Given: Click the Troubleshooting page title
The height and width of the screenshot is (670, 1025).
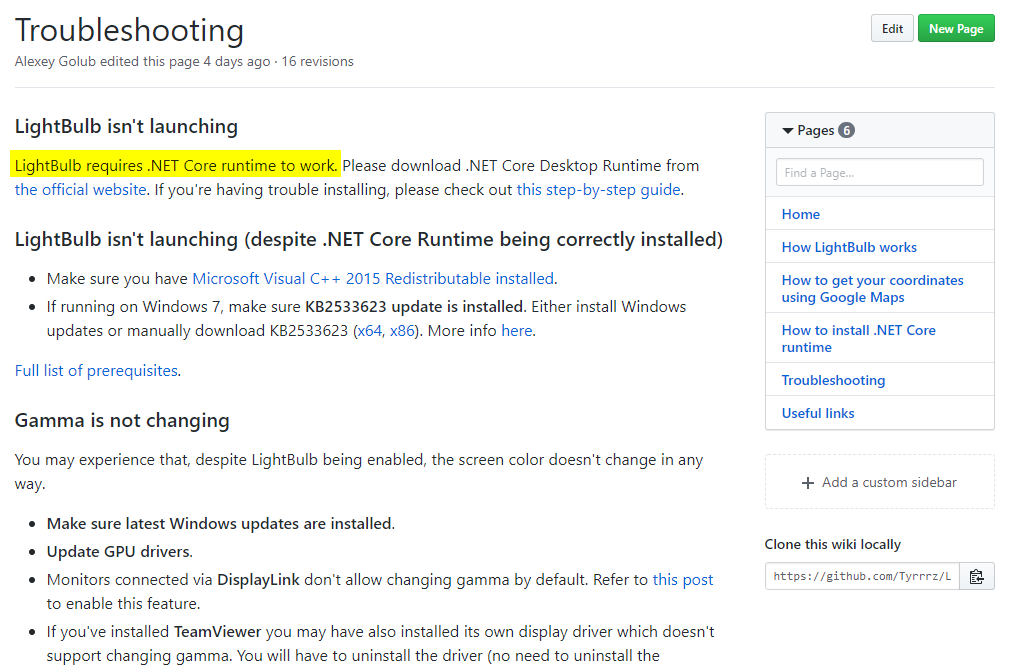Looking at the screenshot, I should coord(129,30).
